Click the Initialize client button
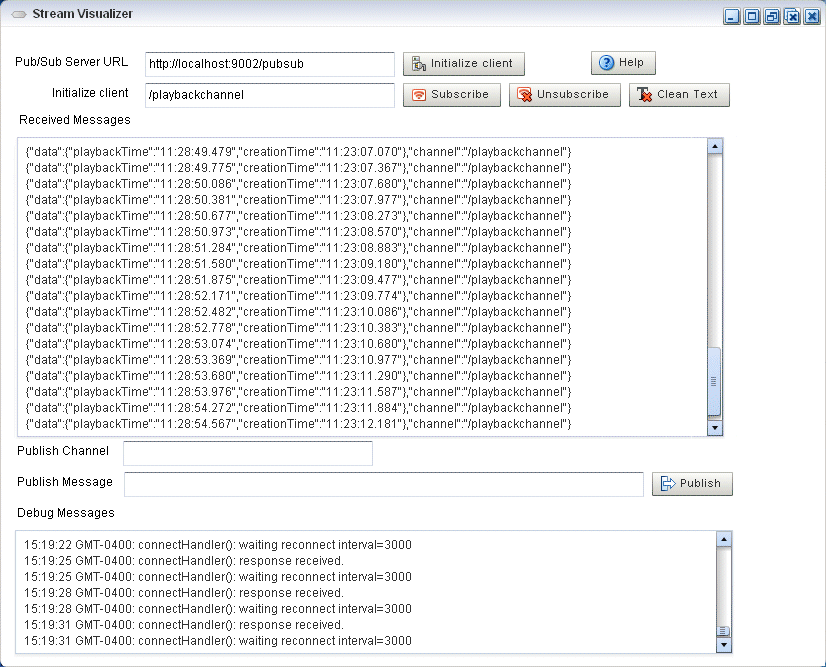Image resolution: width=826 pixels, height=667 pixels. 464,64
